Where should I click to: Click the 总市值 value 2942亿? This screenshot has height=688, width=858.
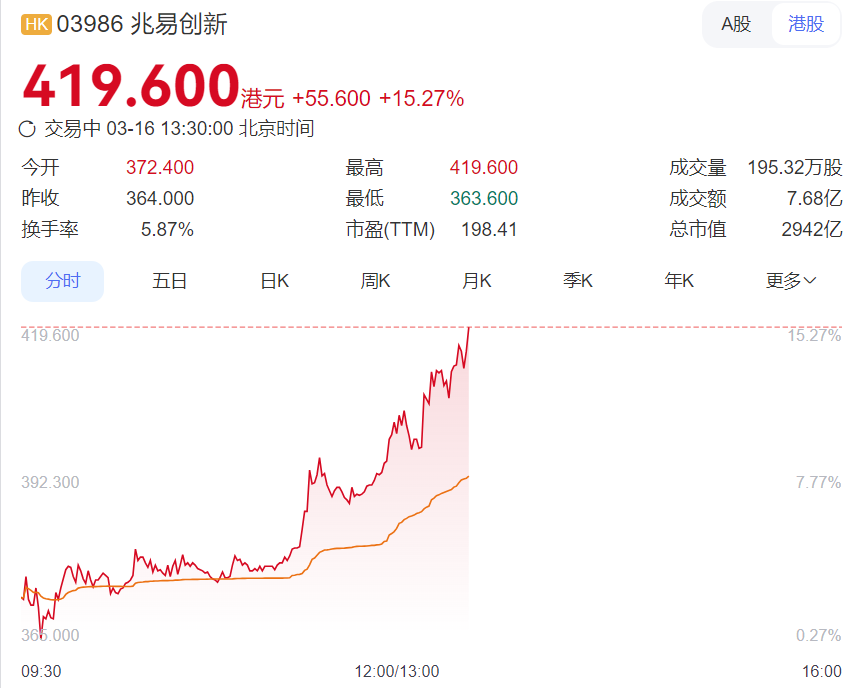click(811, 229)
